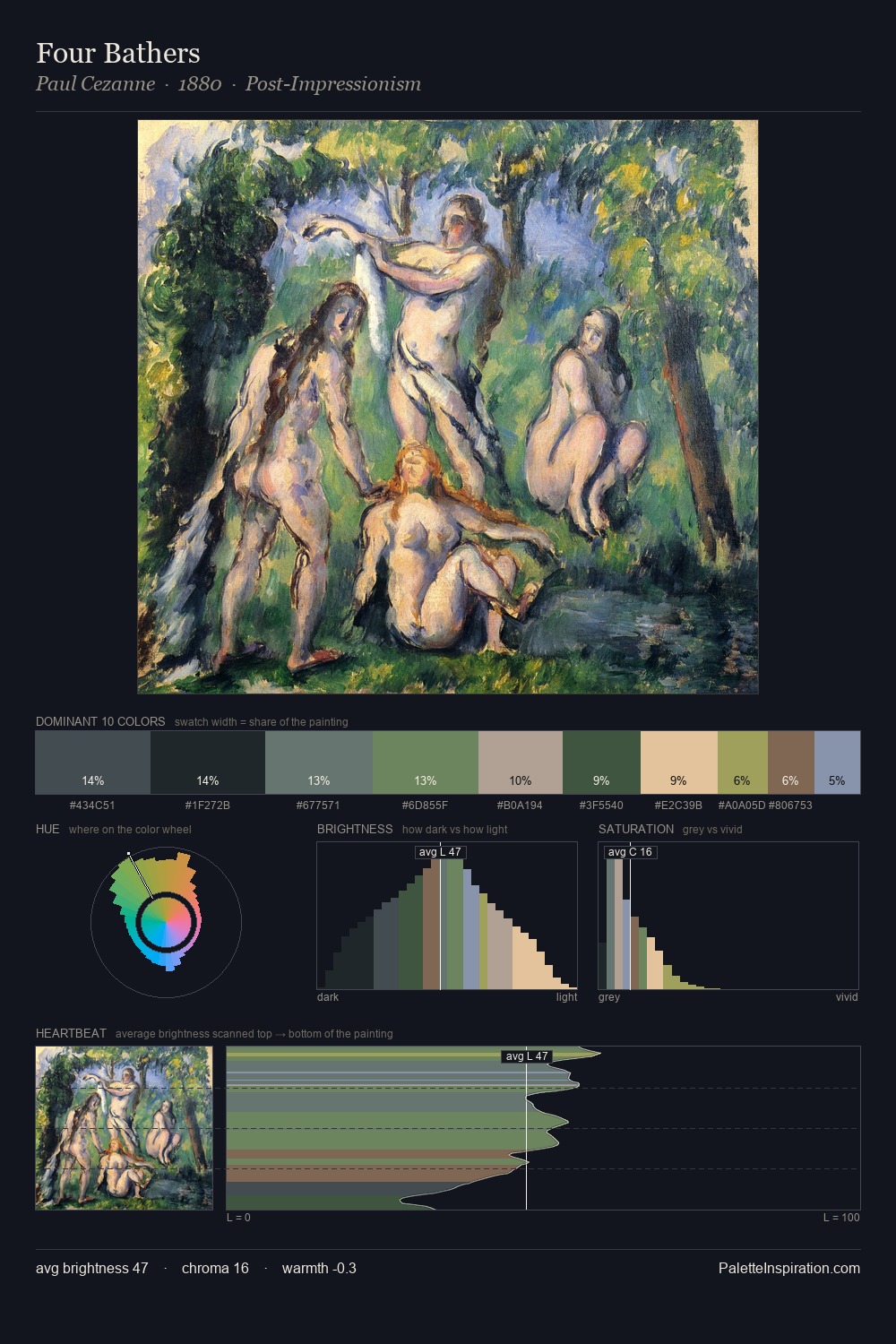Click the 'L = 0' axis label
This screenshot has height=1344, width=896.
tap(238, 1218)
